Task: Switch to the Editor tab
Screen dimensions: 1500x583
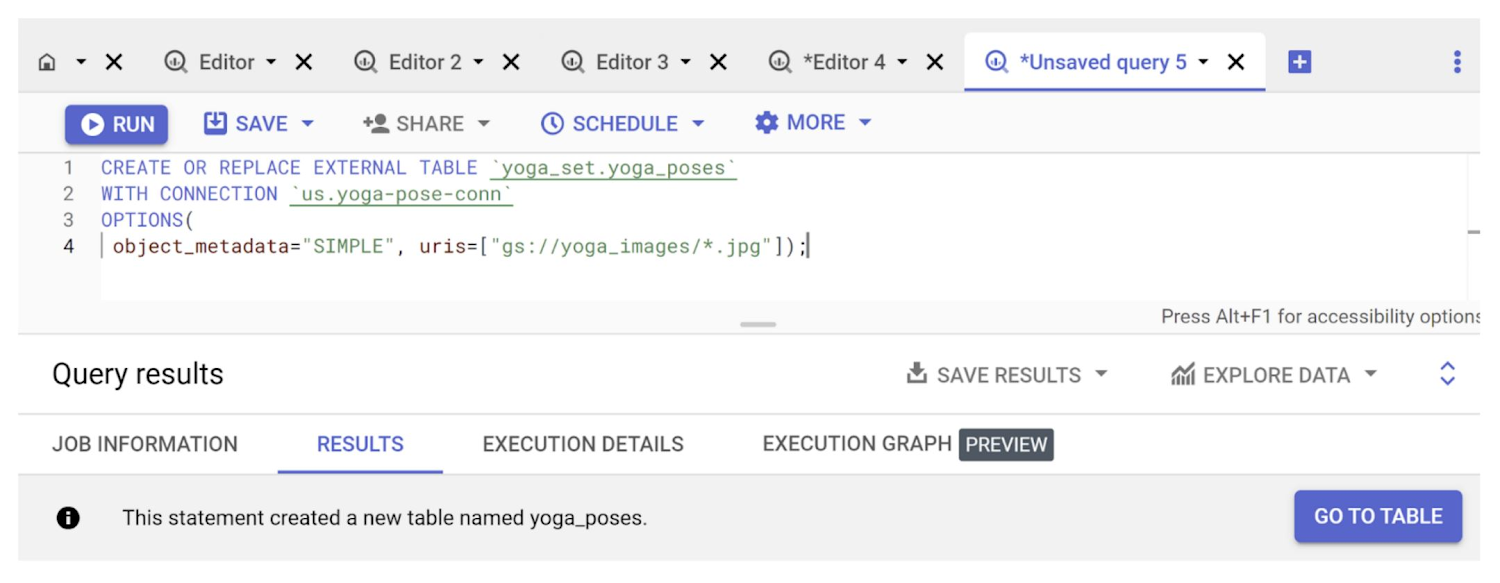Action: click(x=227, y=62)
